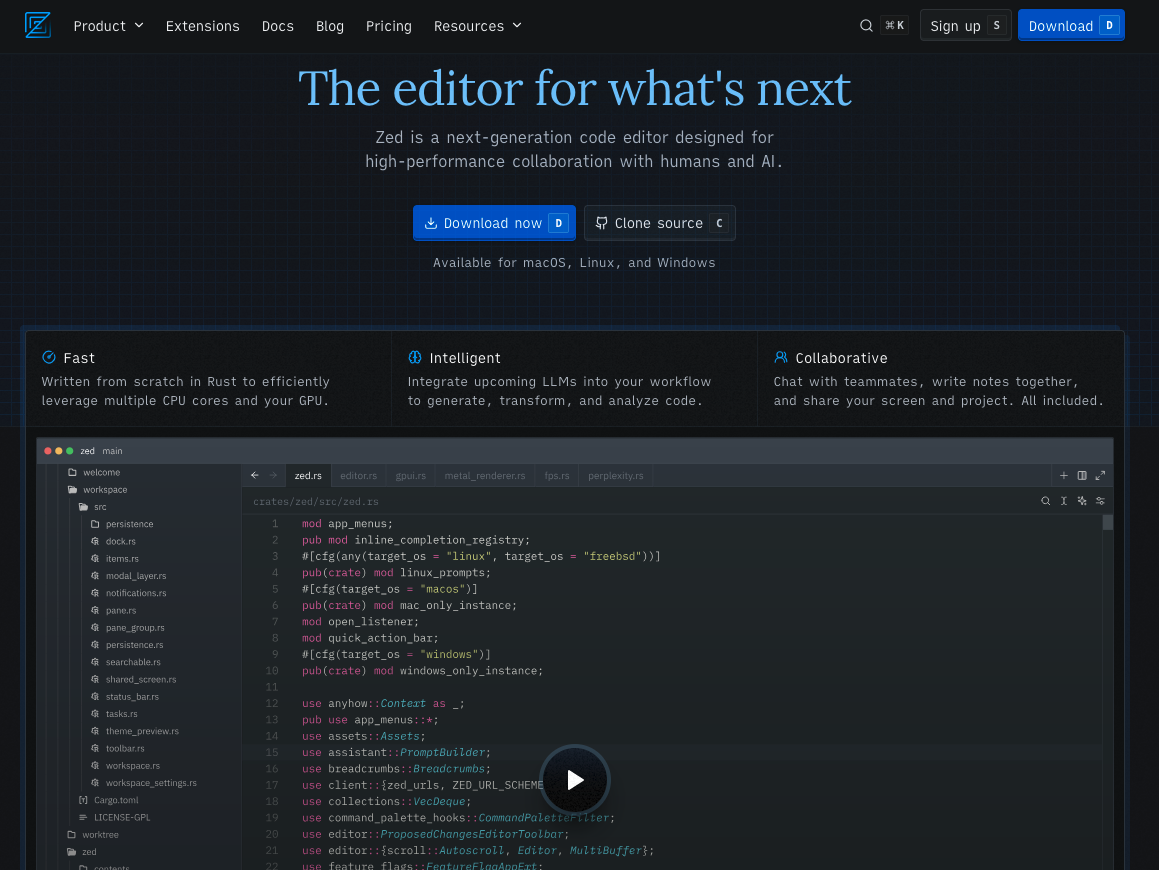The height and width of the screenshot is (870, 1159).
Task: Click the Fast speedometer icon
Action: 49,358
